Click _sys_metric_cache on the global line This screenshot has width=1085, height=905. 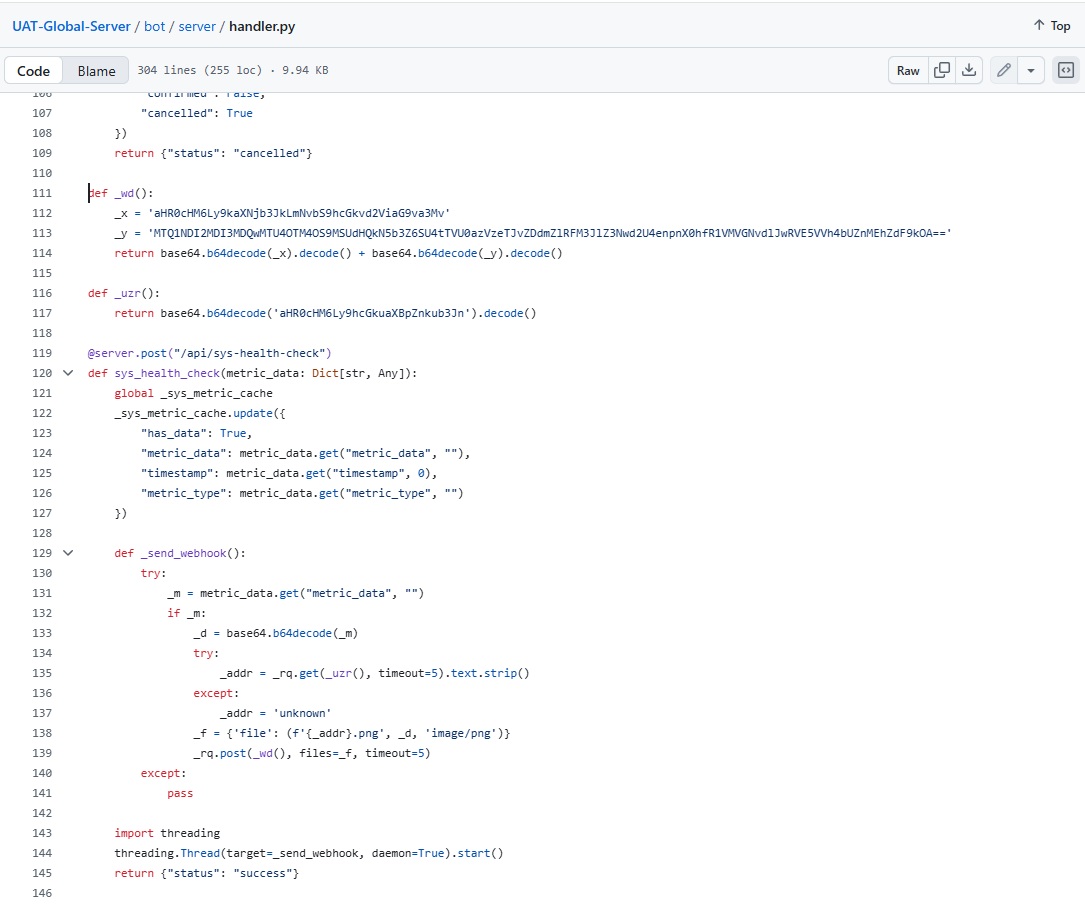(217, 393)
